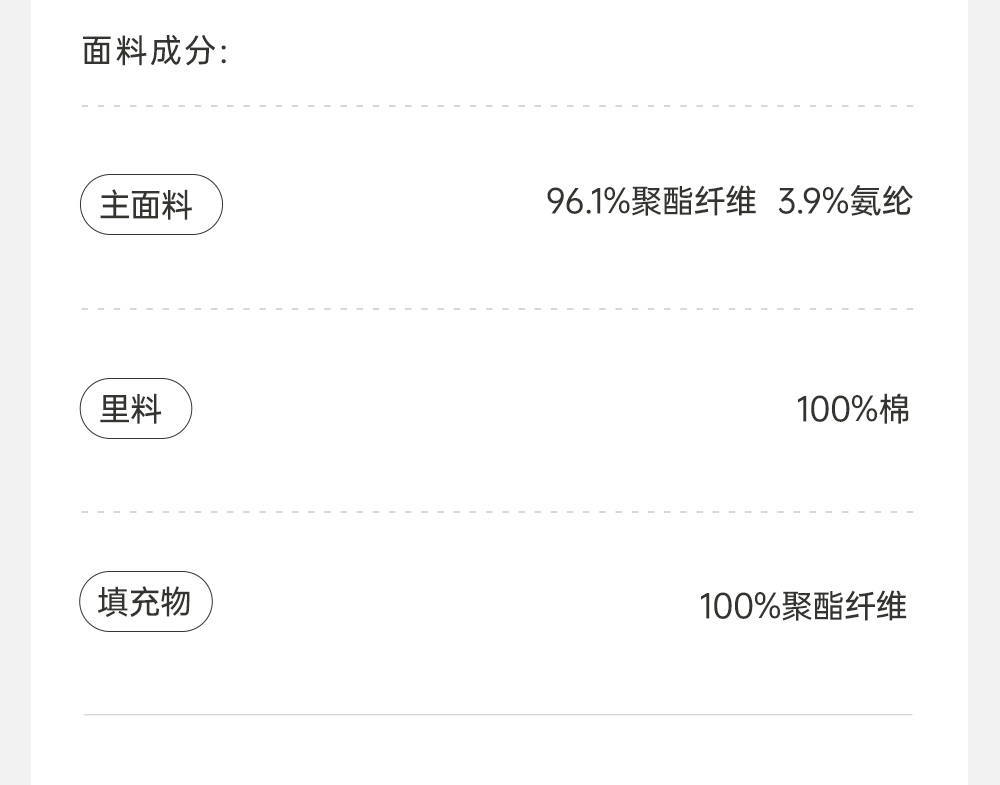This screenshot has height=785, width=1000.
Task: Click the 聚酯纤维 word in 填充物 row
Action: click(845, 606)
